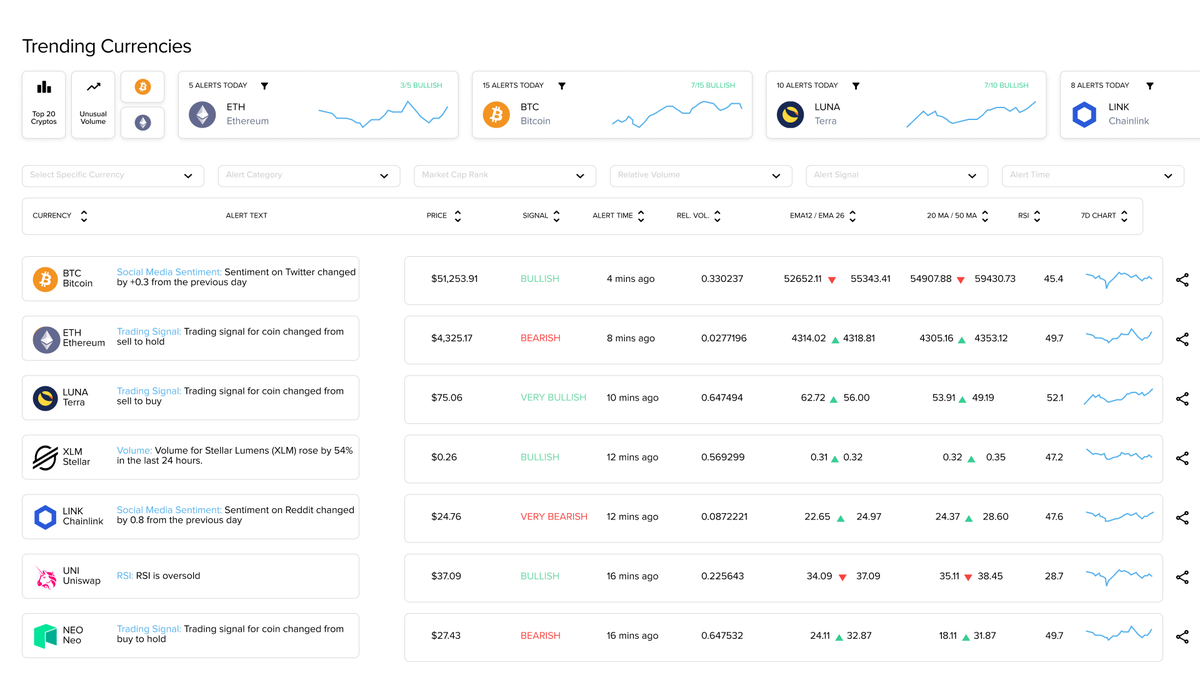Click Social Media Sentiment link in BTC row

tap(169, 273)
